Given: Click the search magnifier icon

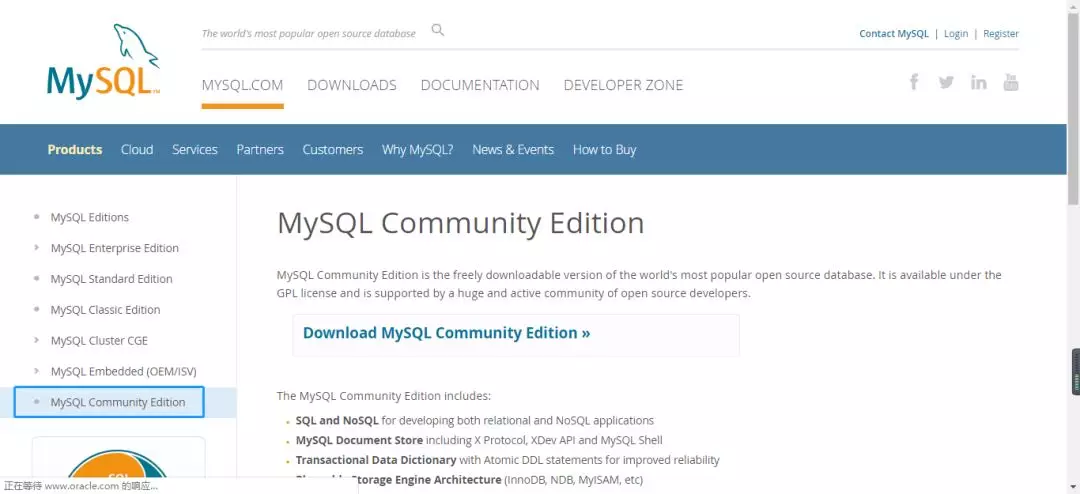Looking at the screenshot, I should [x=437, y=30].
